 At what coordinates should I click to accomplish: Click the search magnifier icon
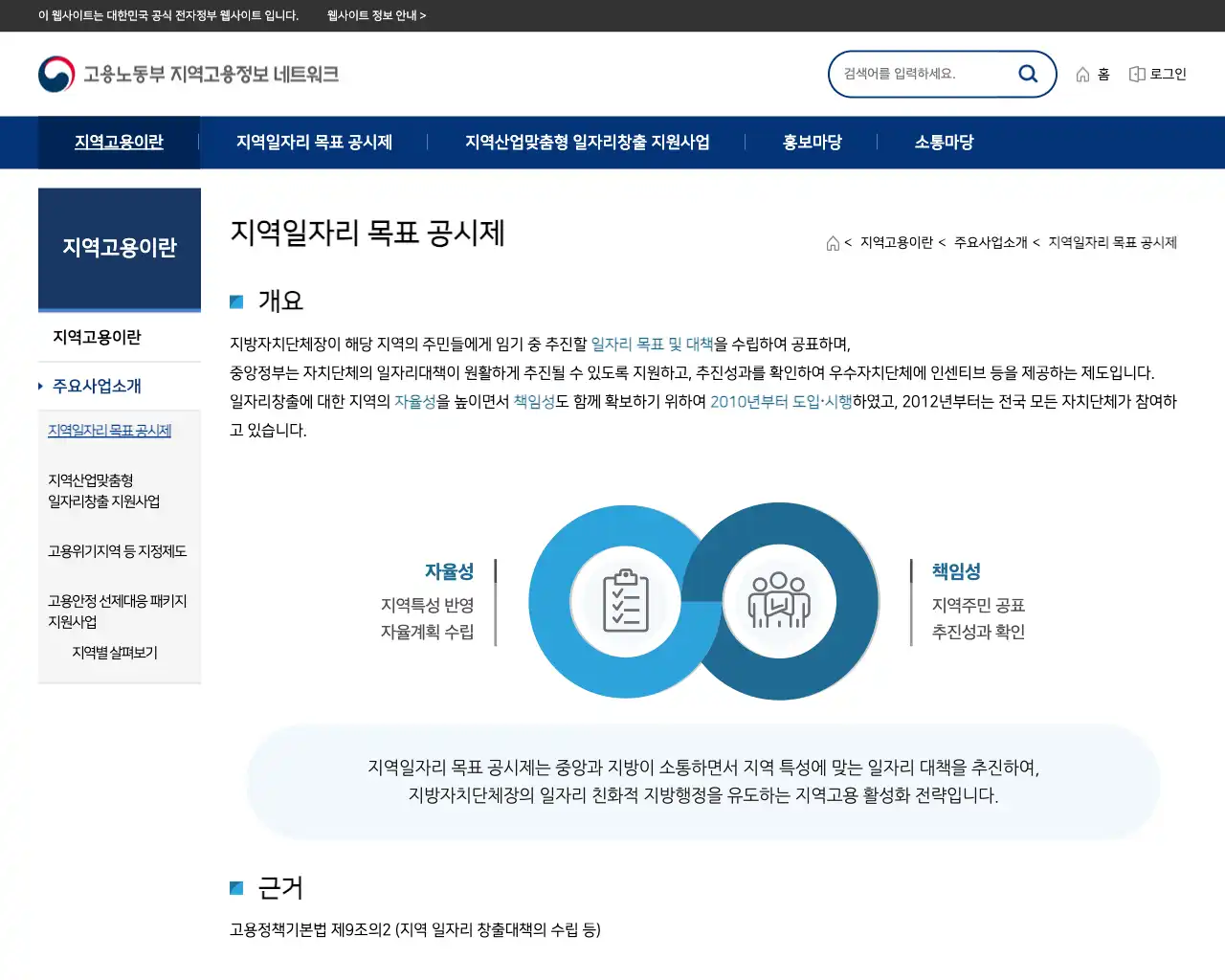coord(1028,73)
